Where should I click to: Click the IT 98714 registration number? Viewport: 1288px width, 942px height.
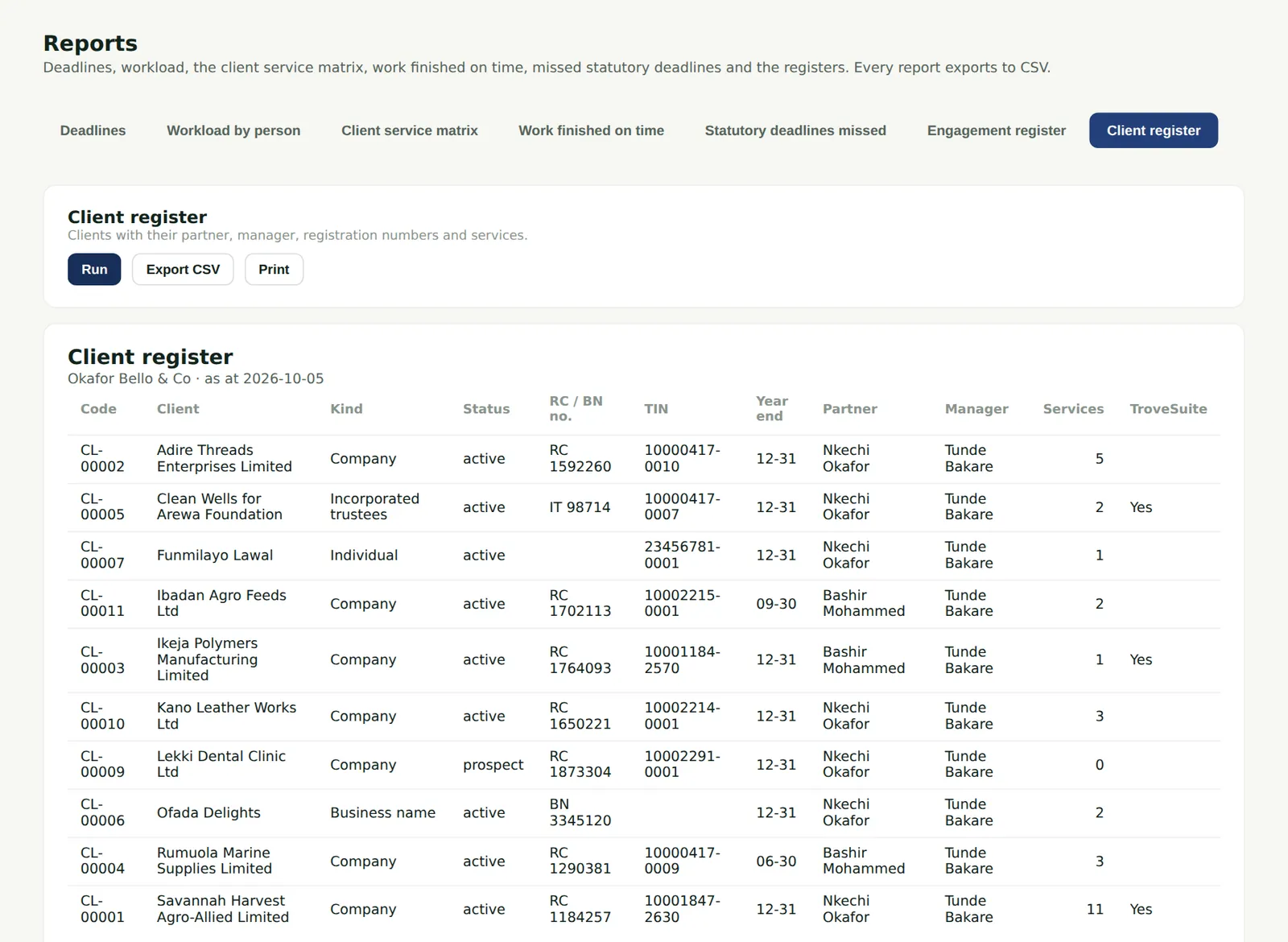tap(580, 507)
